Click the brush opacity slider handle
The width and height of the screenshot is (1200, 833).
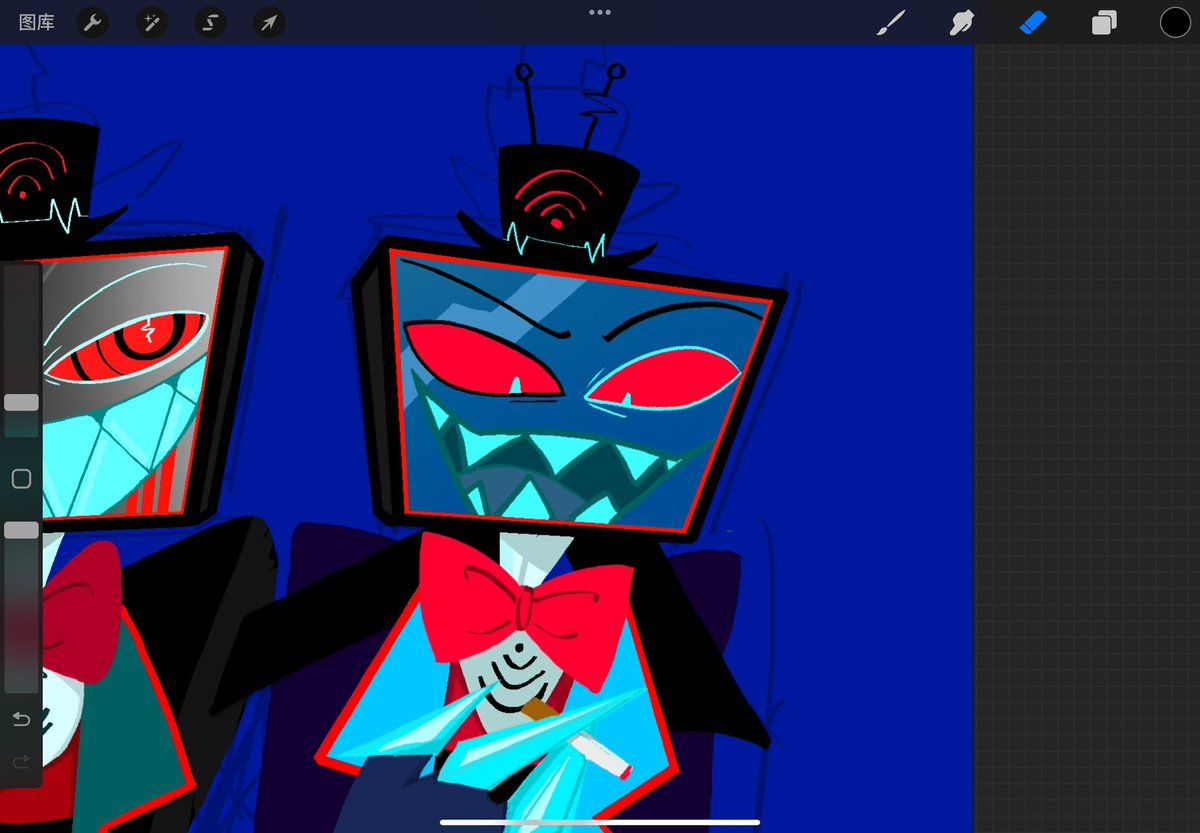click(22, 530)
